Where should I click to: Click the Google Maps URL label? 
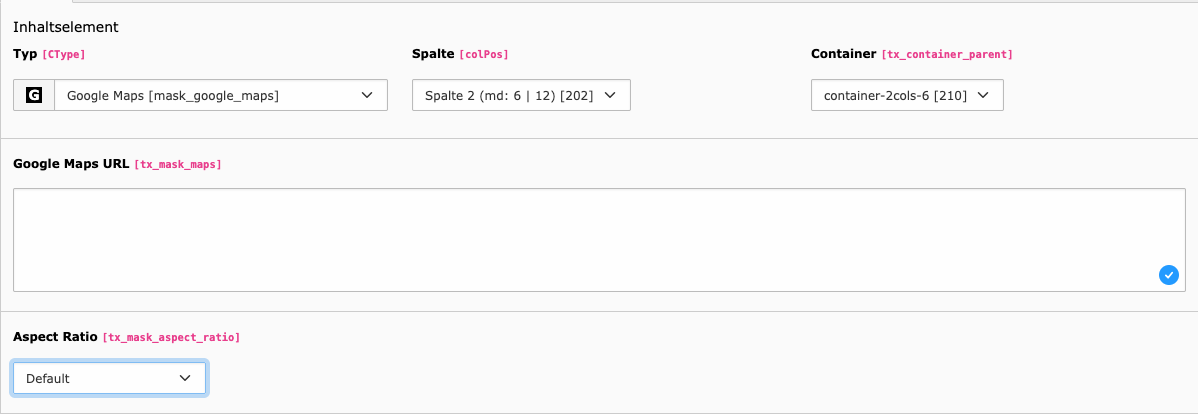click(70, 163)
